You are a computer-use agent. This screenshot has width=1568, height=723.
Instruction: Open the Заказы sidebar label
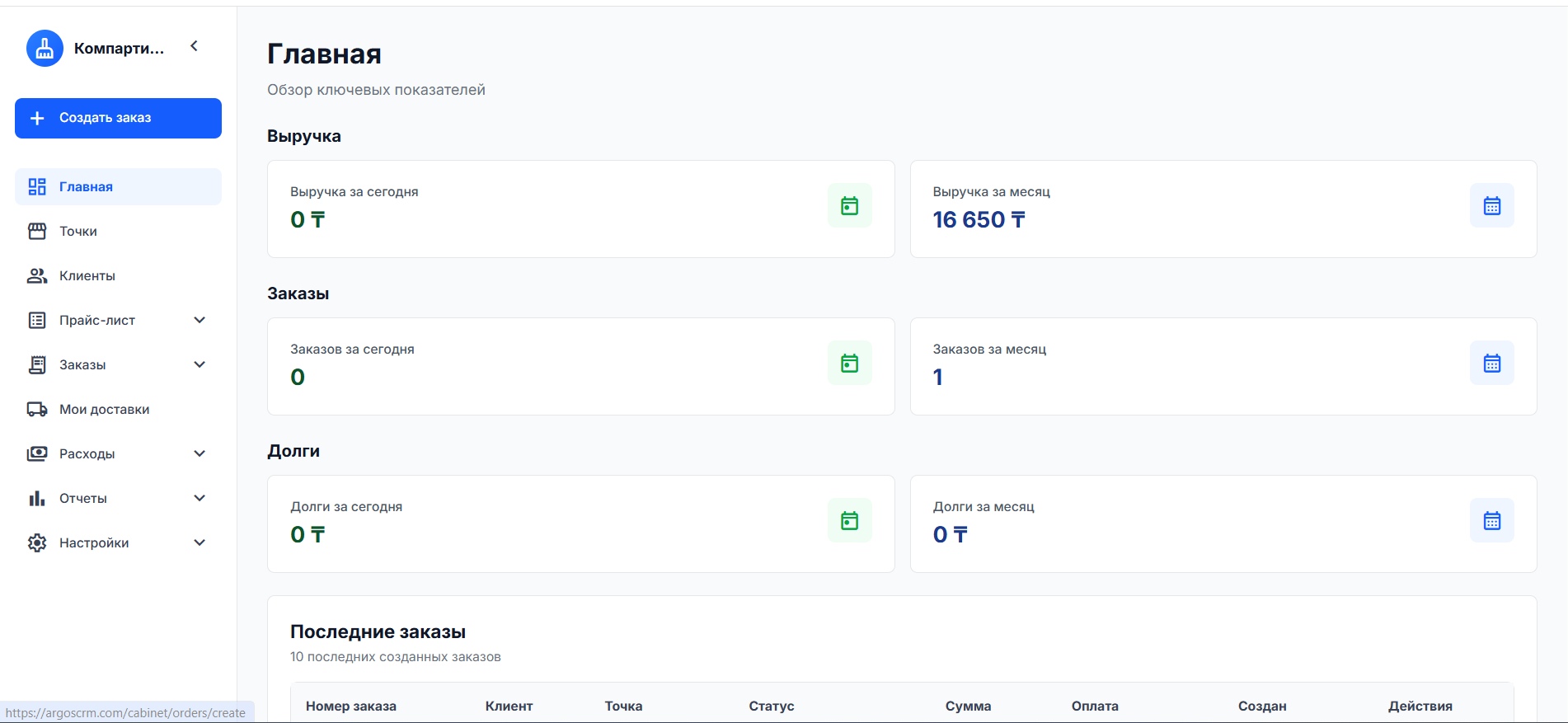[x=82, y=365]
